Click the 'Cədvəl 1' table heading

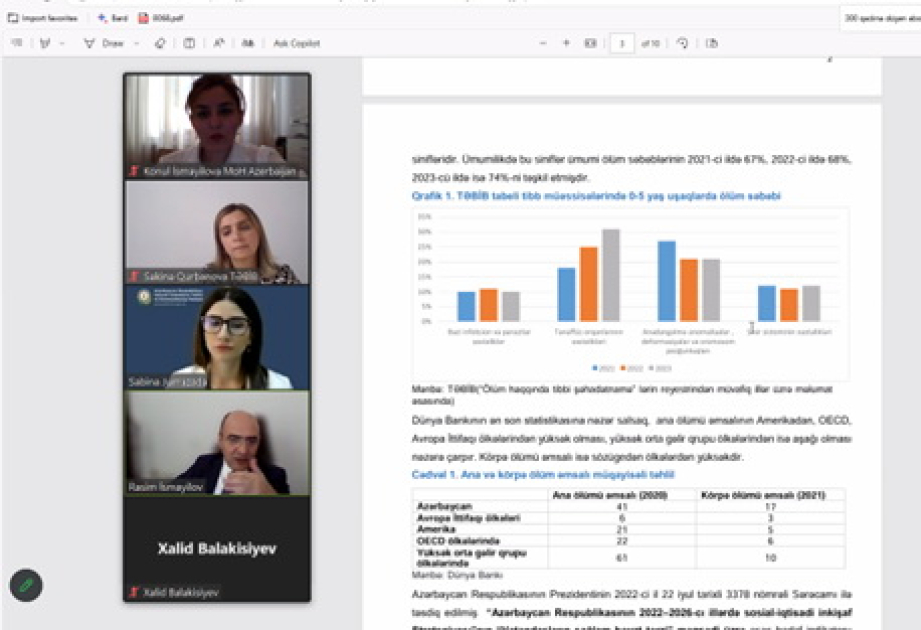[543, 474]
